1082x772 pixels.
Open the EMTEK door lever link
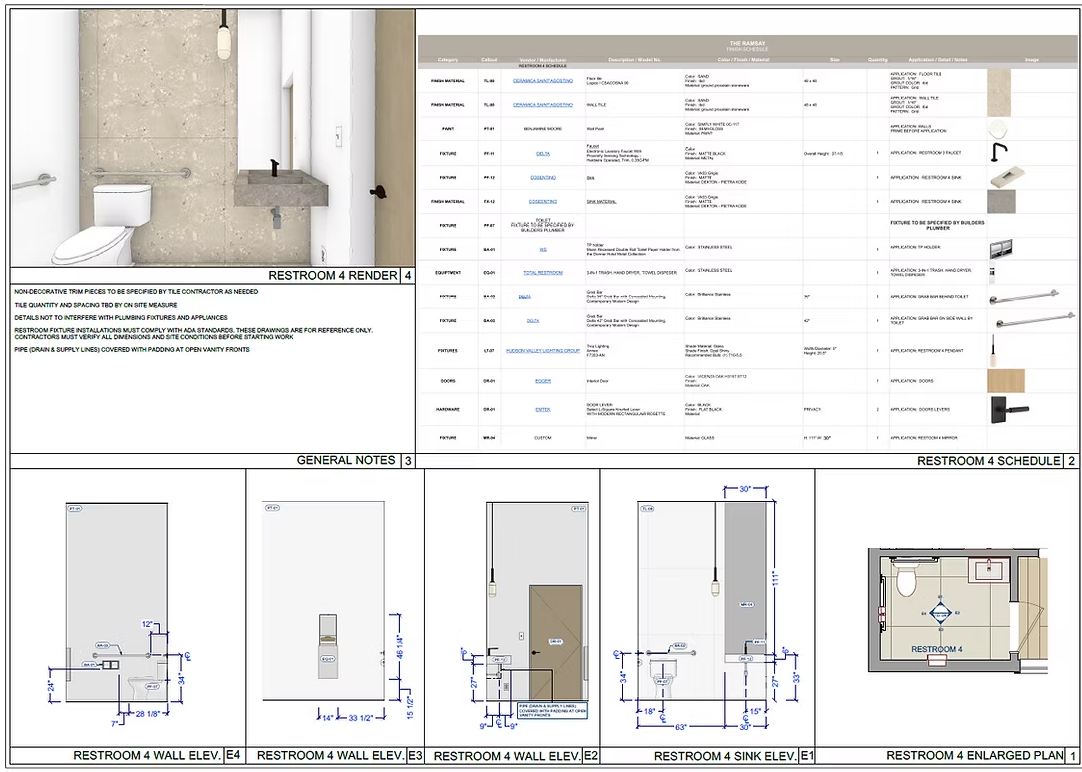[x=543, y=409]
